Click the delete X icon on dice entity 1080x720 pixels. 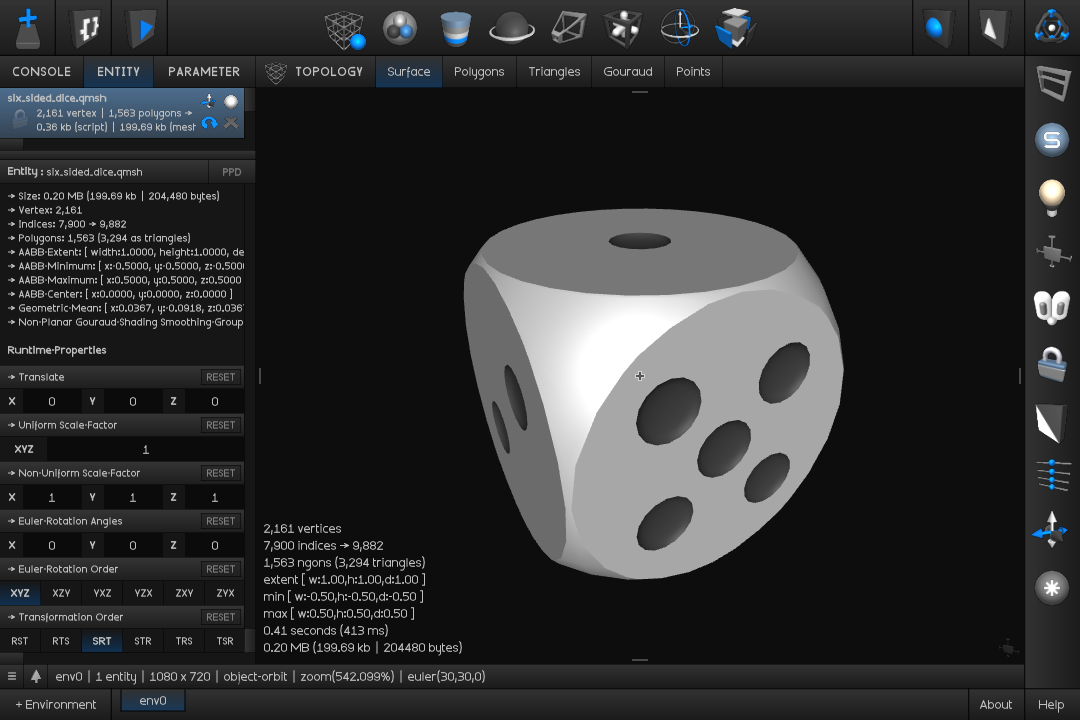232,123
